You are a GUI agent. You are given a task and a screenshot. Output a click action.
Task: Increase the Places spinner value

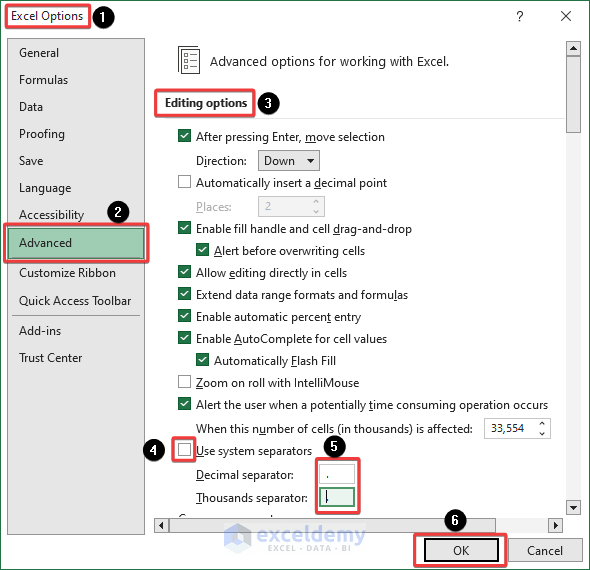pos(316,202)
